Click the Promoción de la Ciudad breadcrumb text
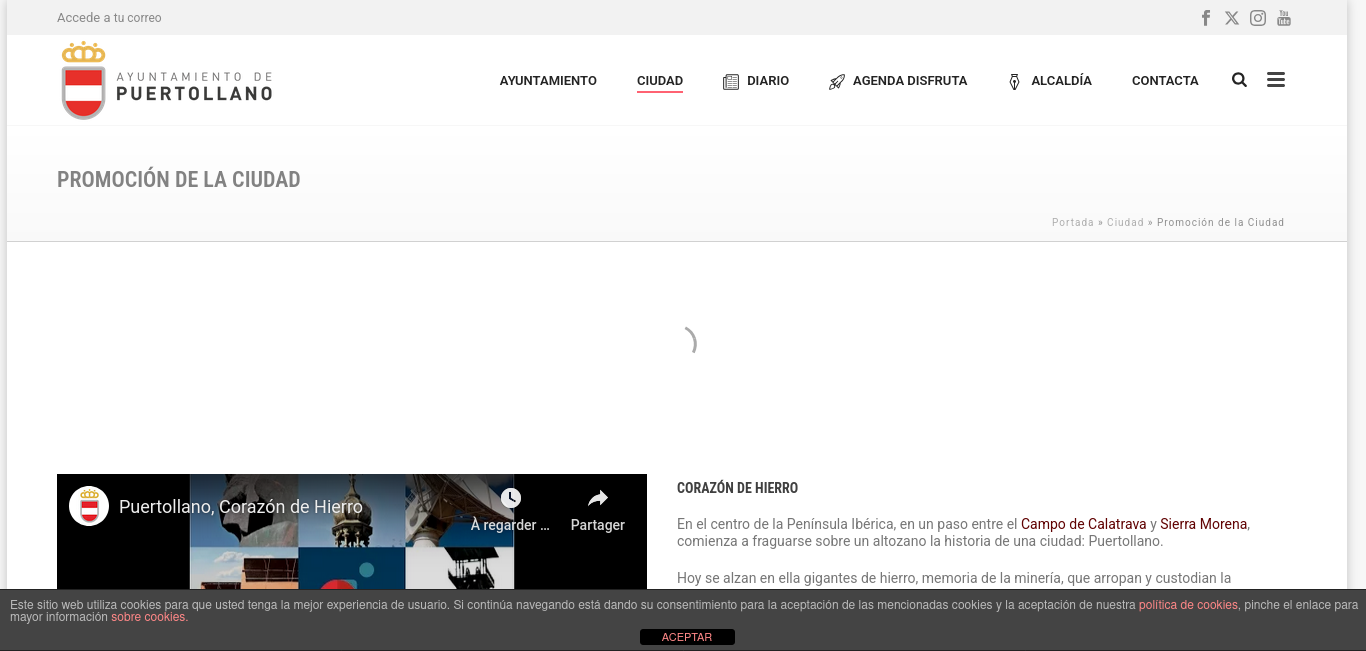The height and width of the screenshot is (651, 1366). pyautogui.click(x=1220, y=222)
